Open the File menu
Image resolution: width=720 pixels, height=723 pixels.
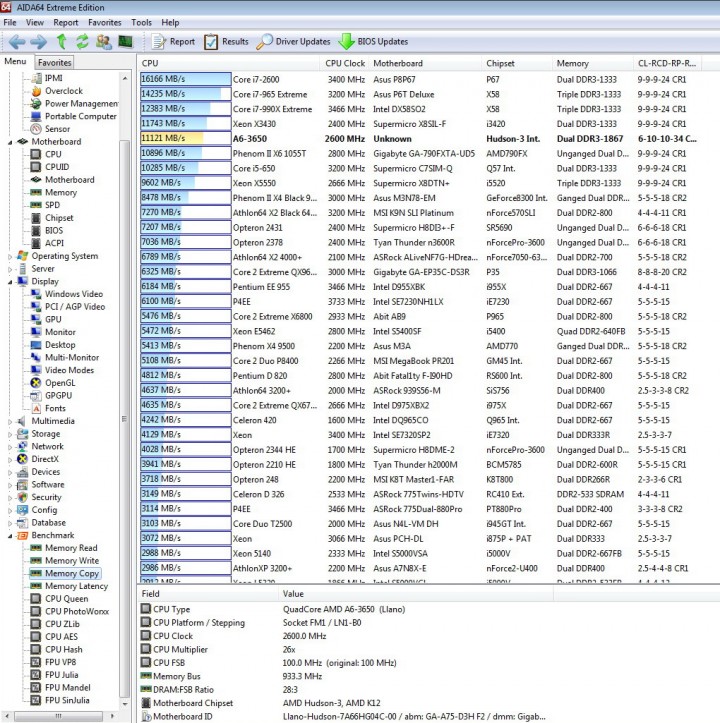(x=10, y=23)
